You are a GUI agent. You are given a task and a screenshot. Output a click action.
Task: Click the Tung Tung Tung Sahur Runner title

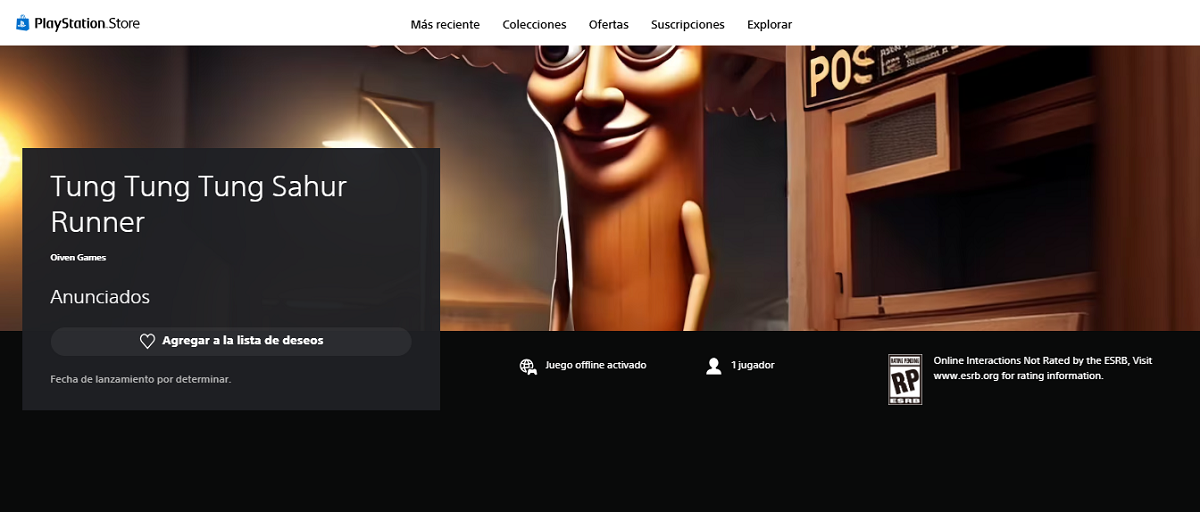coord(198,203)
